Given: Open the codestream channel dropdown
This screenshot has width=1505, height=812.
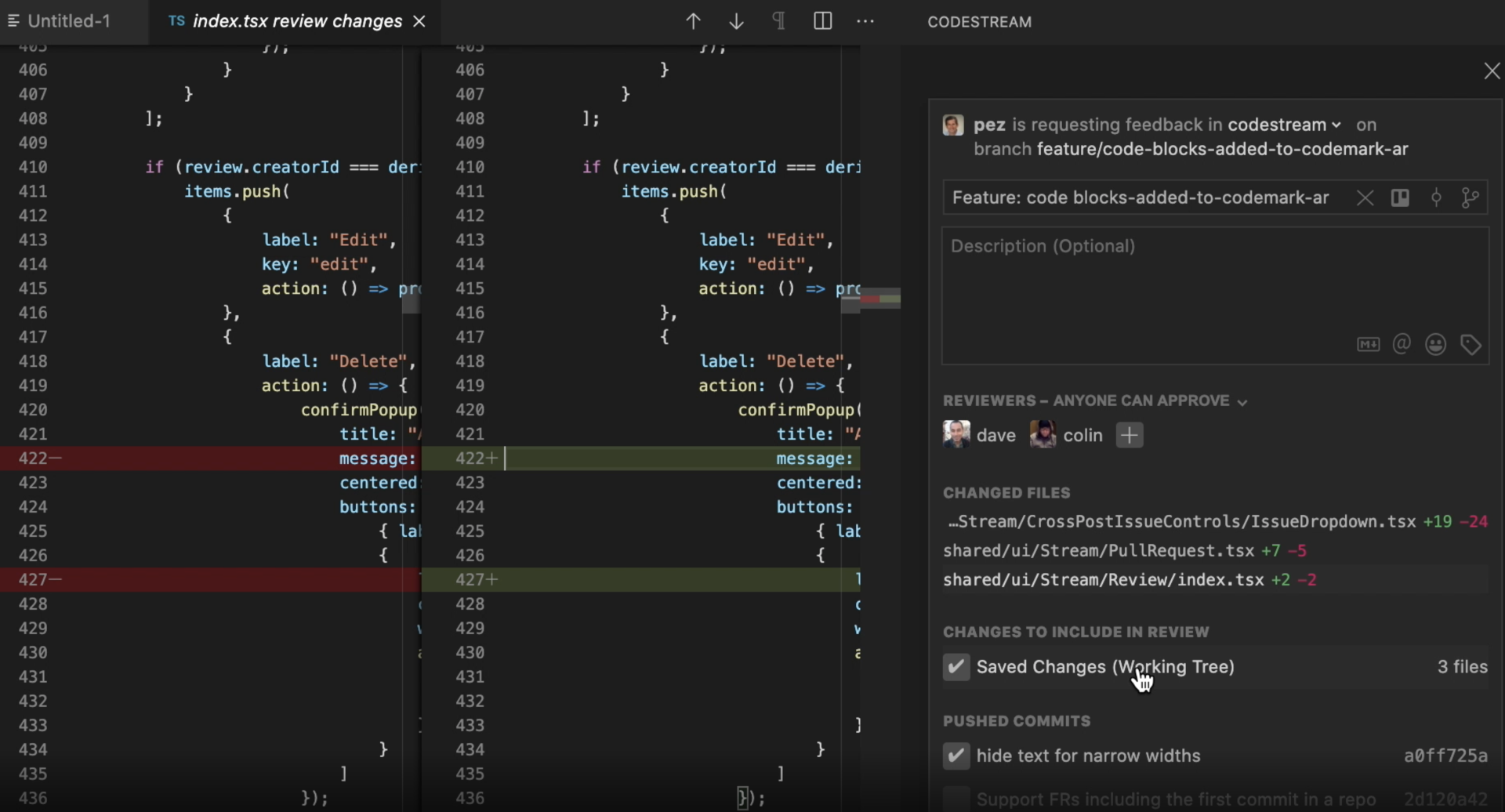Looking at the screenshot, I should click(1336, 125).
